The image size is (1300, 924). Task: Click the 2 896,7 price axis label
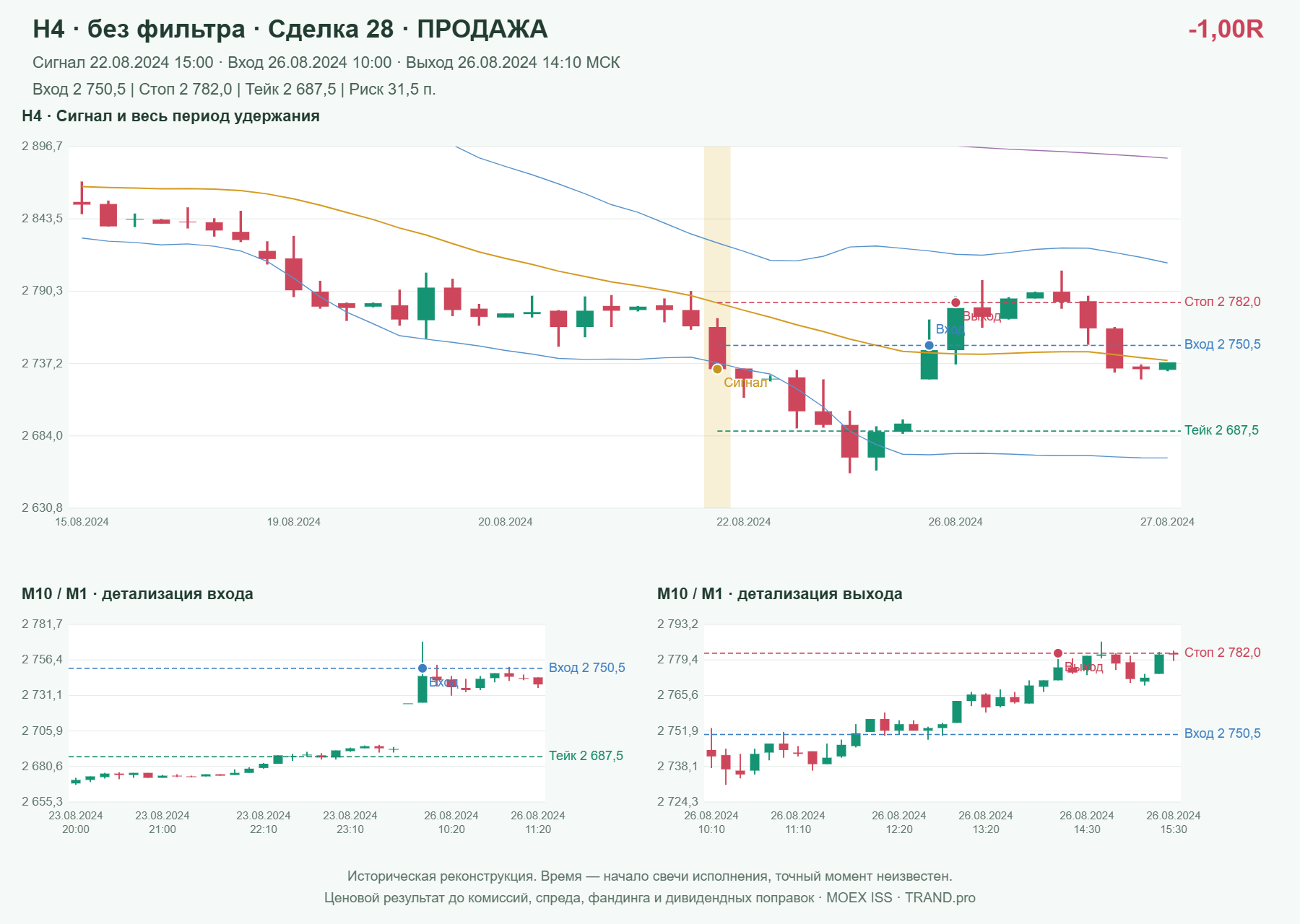pos(42,147)
